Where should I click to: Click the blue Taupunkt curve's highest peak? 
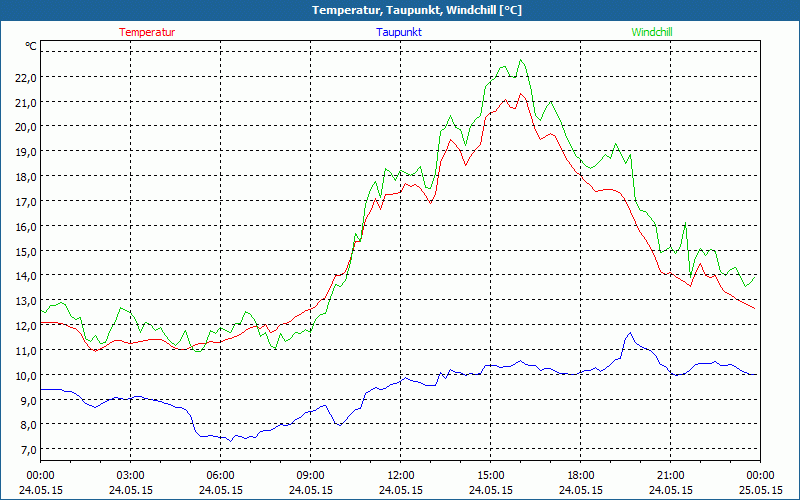(630, 333)
